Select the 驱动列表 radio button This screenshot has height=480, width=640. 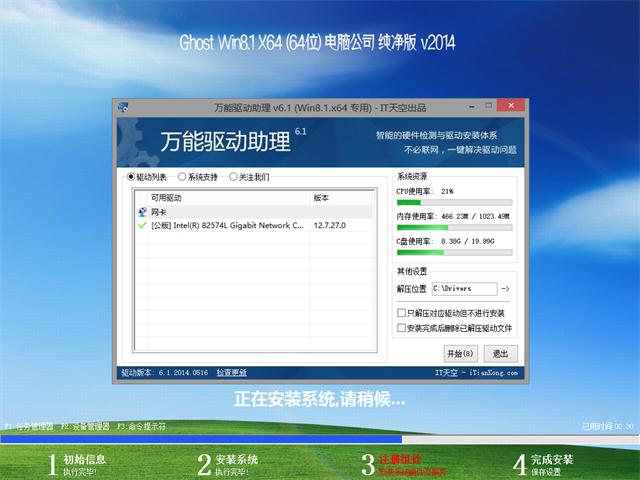(x=131, y=177)
